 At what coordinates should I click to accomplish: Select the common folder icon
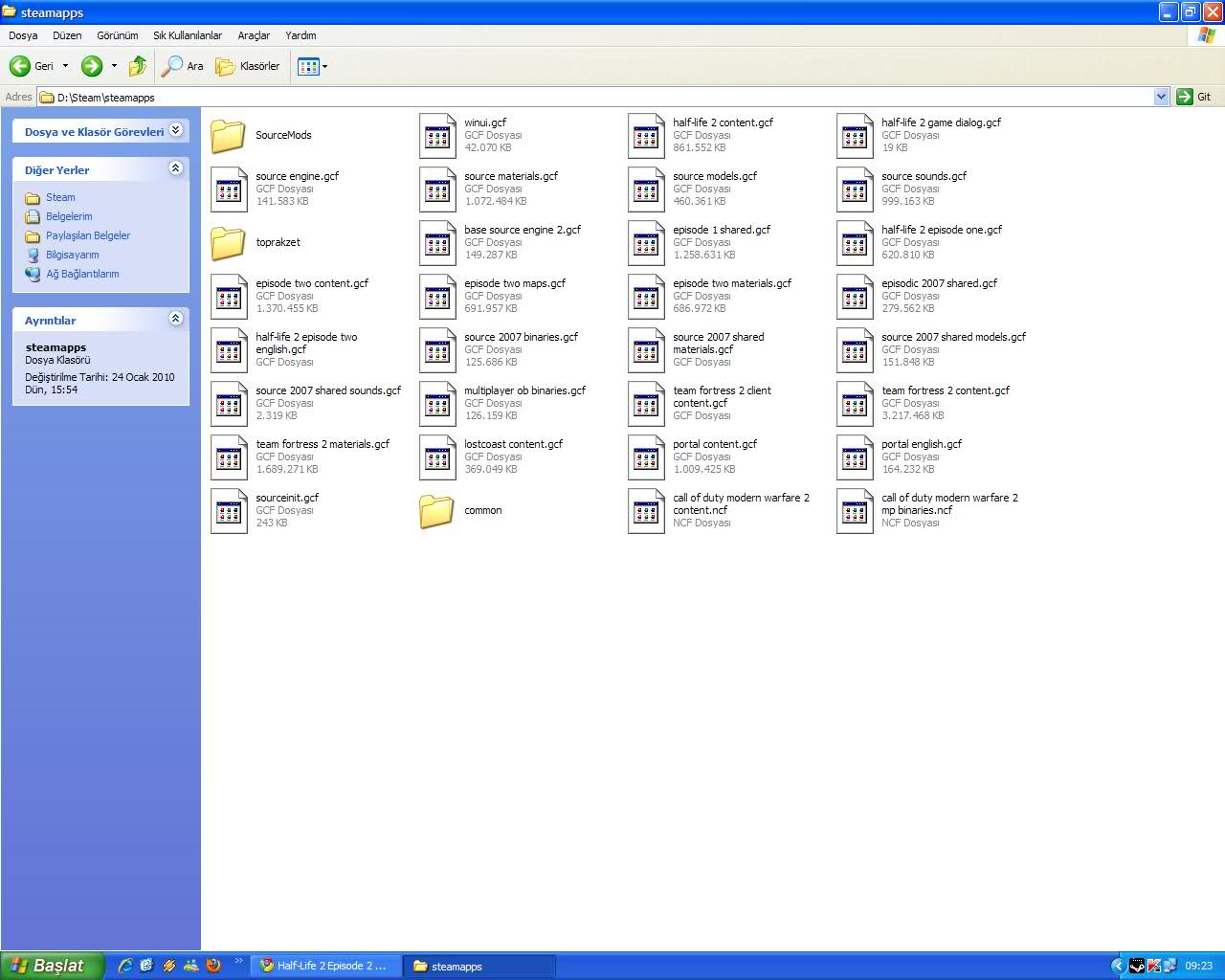(436, 510)
